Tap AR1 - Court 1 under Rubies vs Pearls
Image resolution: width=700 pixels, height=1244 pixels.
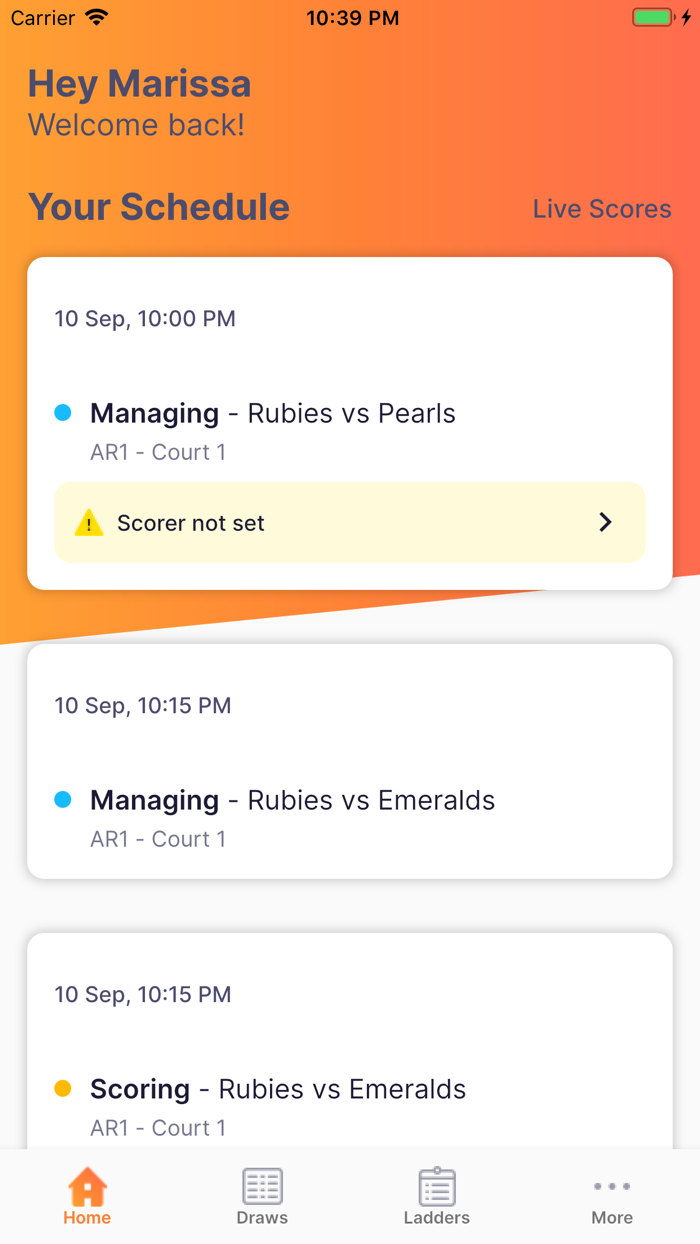tap(157, 452)
